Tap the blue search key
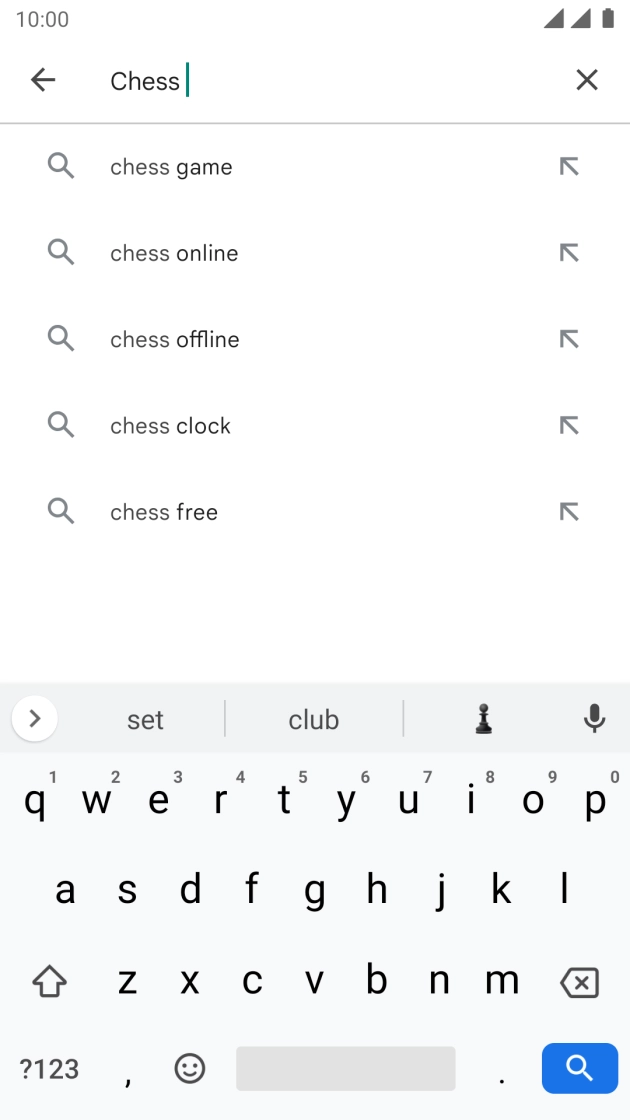The image size is (630, 1120). (579, 1068)
